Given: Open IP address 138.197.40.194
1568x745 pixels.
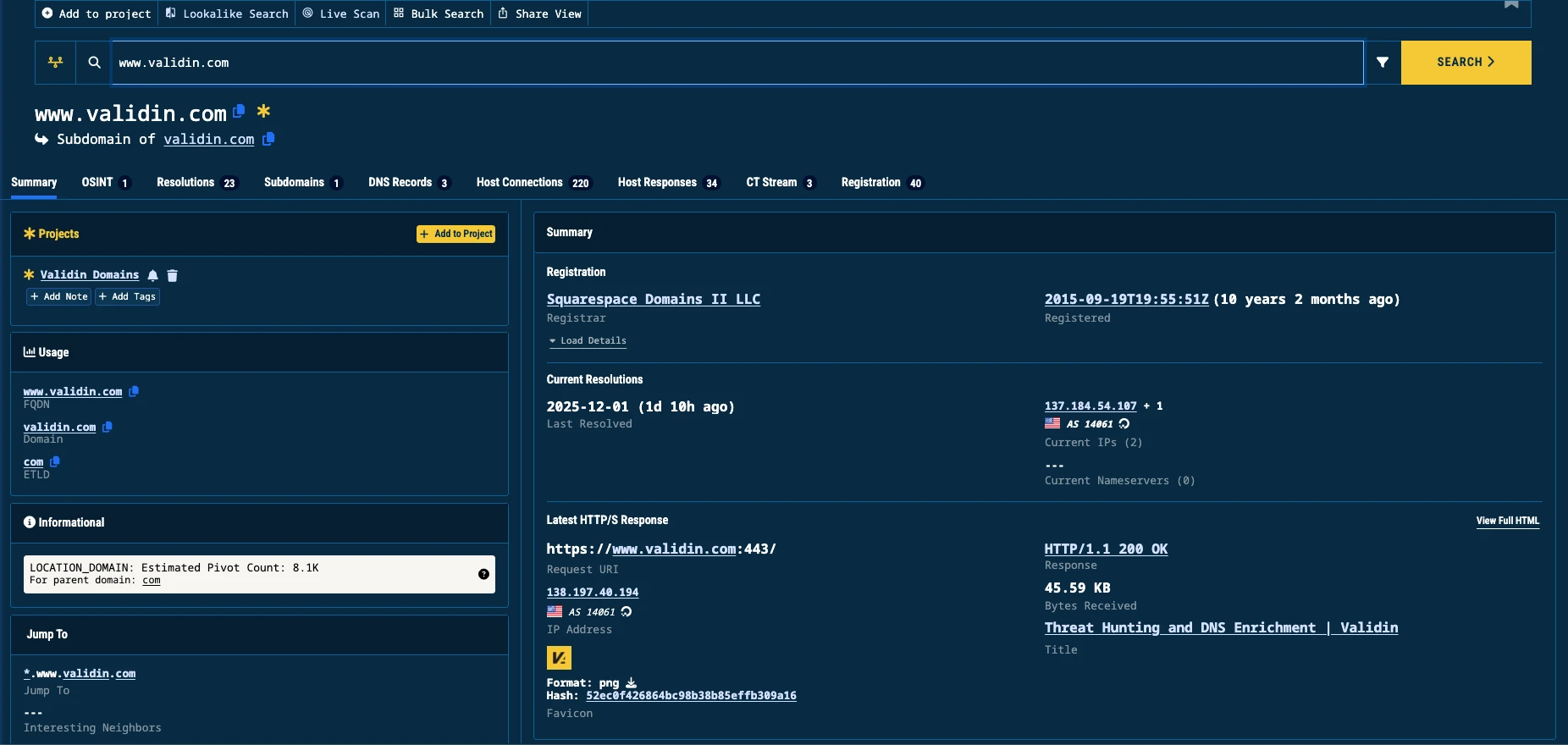Looking at the screenshot, I should [593, 592].
